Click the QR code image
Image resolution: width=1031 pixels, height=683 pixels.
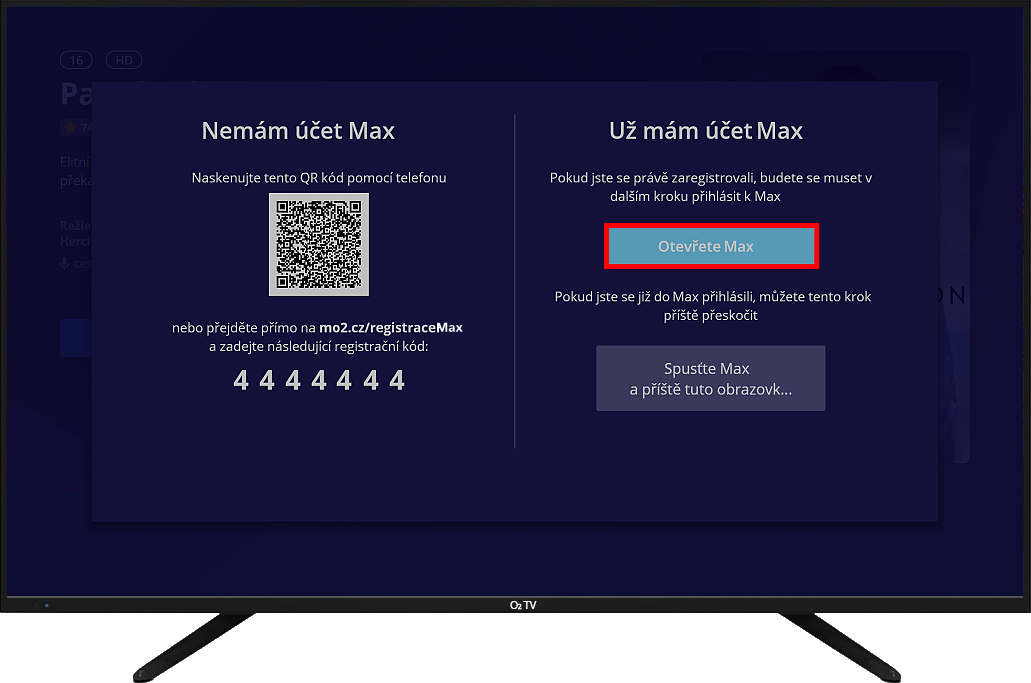[x=318, y=244]
